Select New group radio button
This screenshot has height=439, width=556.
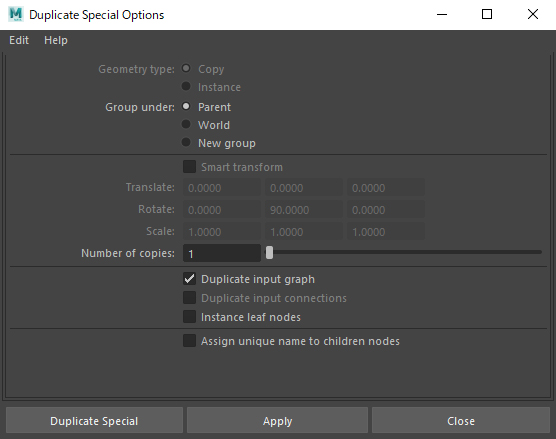tap(186, 143)
